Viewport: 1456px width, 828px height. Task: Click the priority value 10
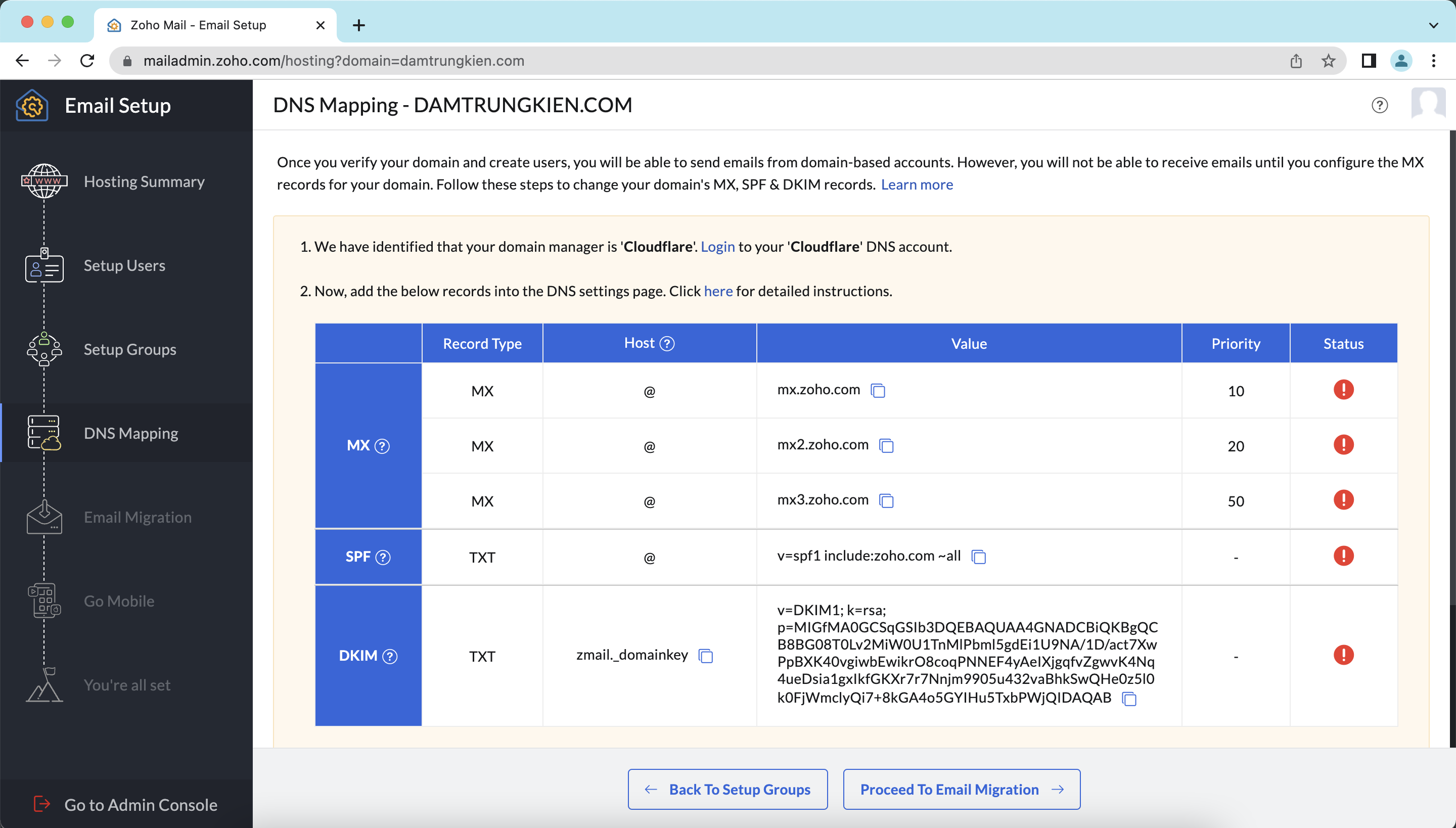point(1236,391)
